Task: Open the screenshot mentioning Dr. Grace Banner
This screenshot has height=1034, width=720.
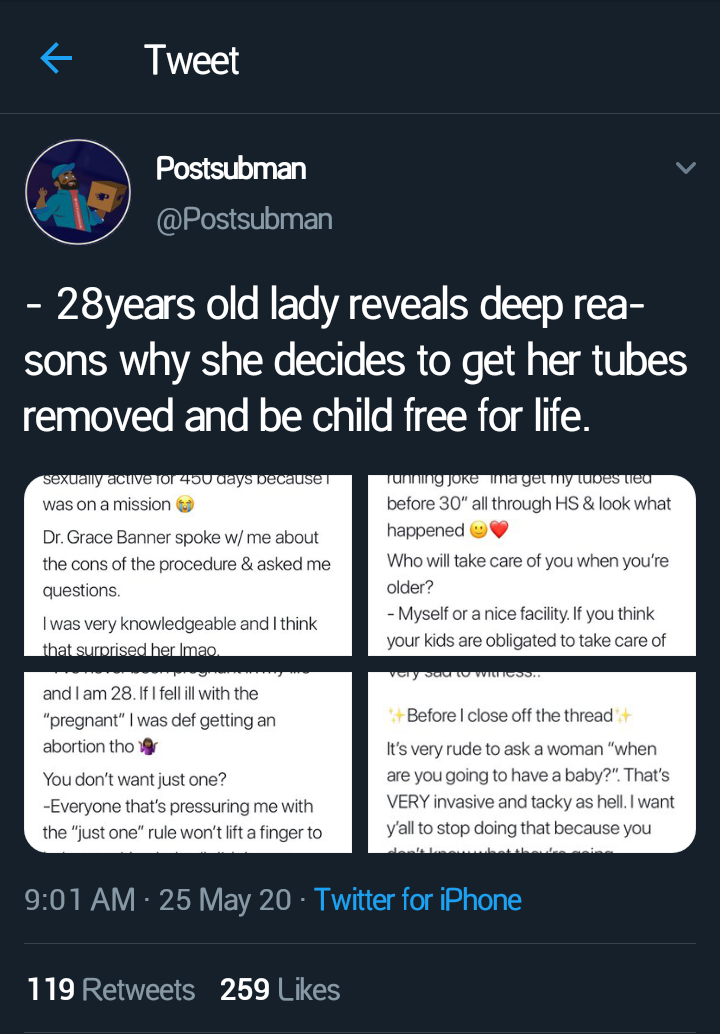Action: pos(188,565)
